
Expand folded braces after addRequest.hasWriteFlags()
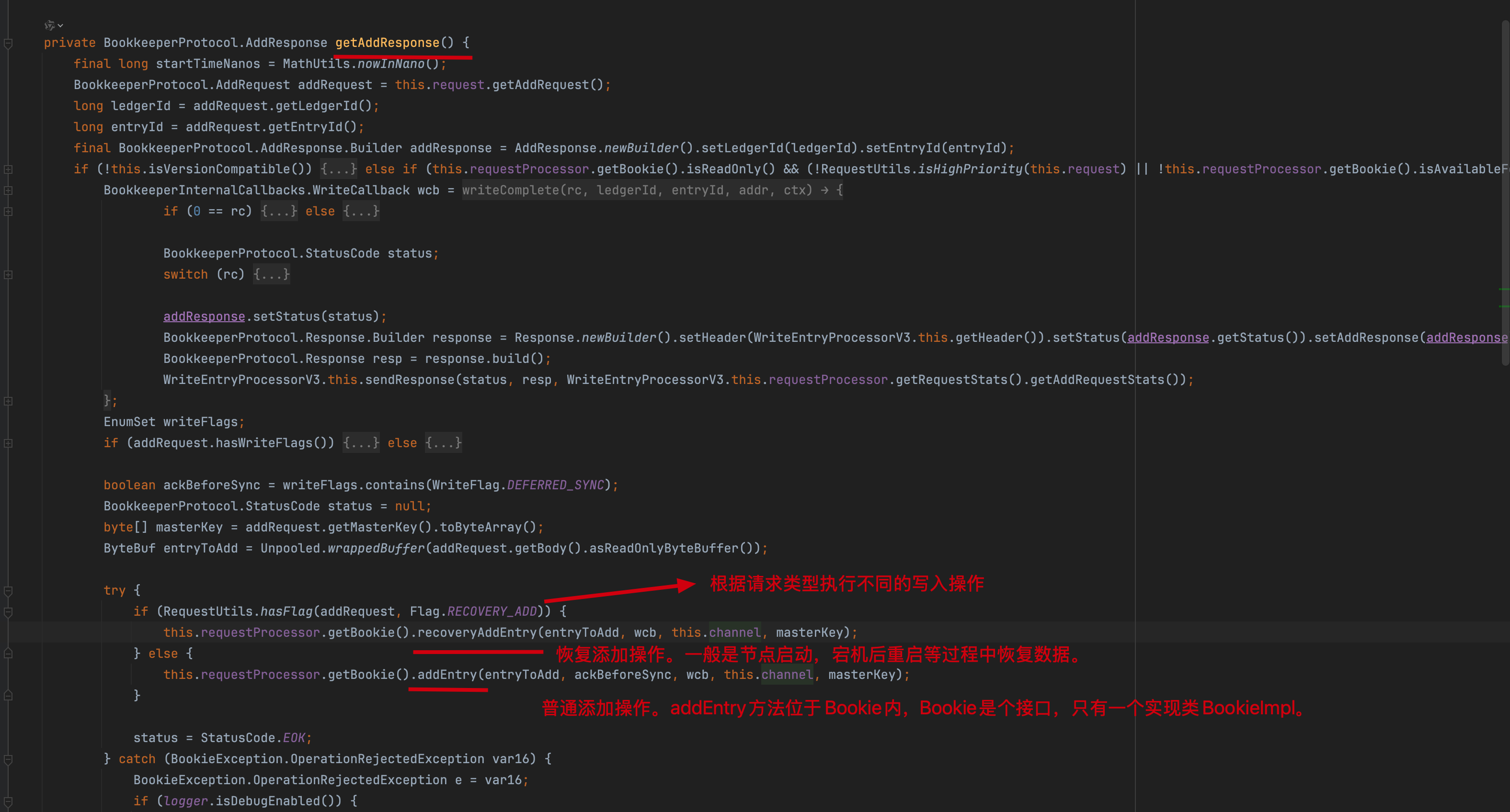pyautogui.click(x=361, y=443)
